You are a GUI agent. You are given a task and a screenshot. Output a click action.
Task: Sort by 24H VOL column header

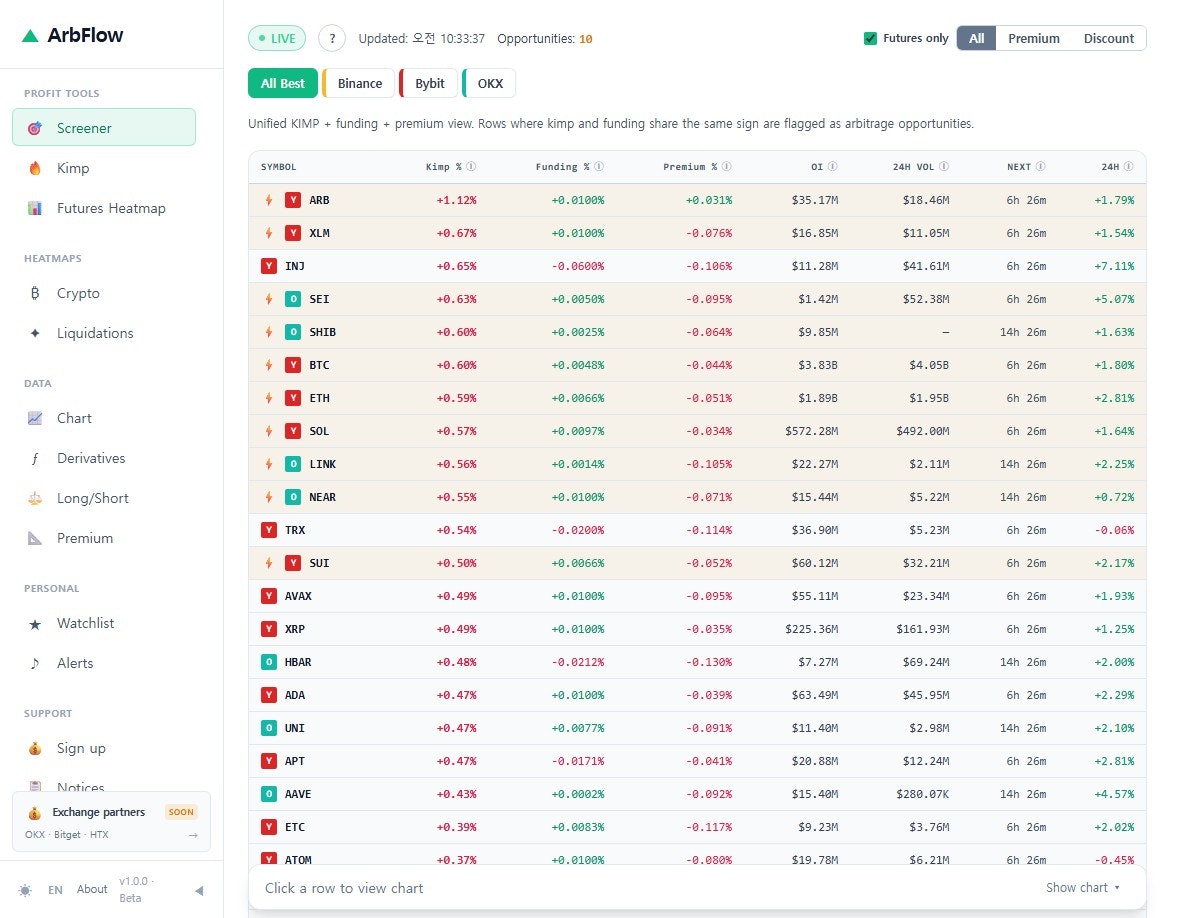point(913,166)
